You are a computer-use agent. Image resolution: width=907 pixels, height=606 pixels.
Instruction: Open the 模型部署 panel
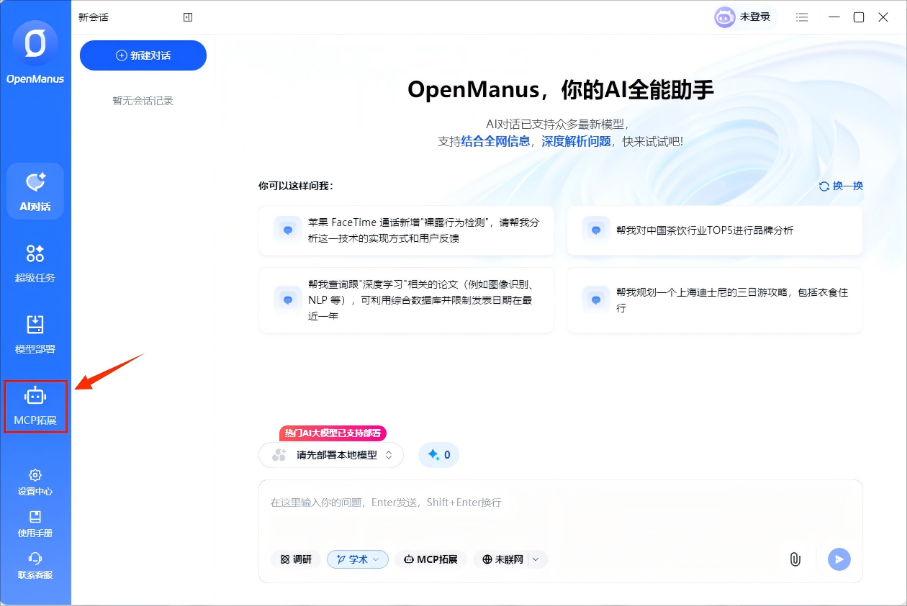pos(35,330)
